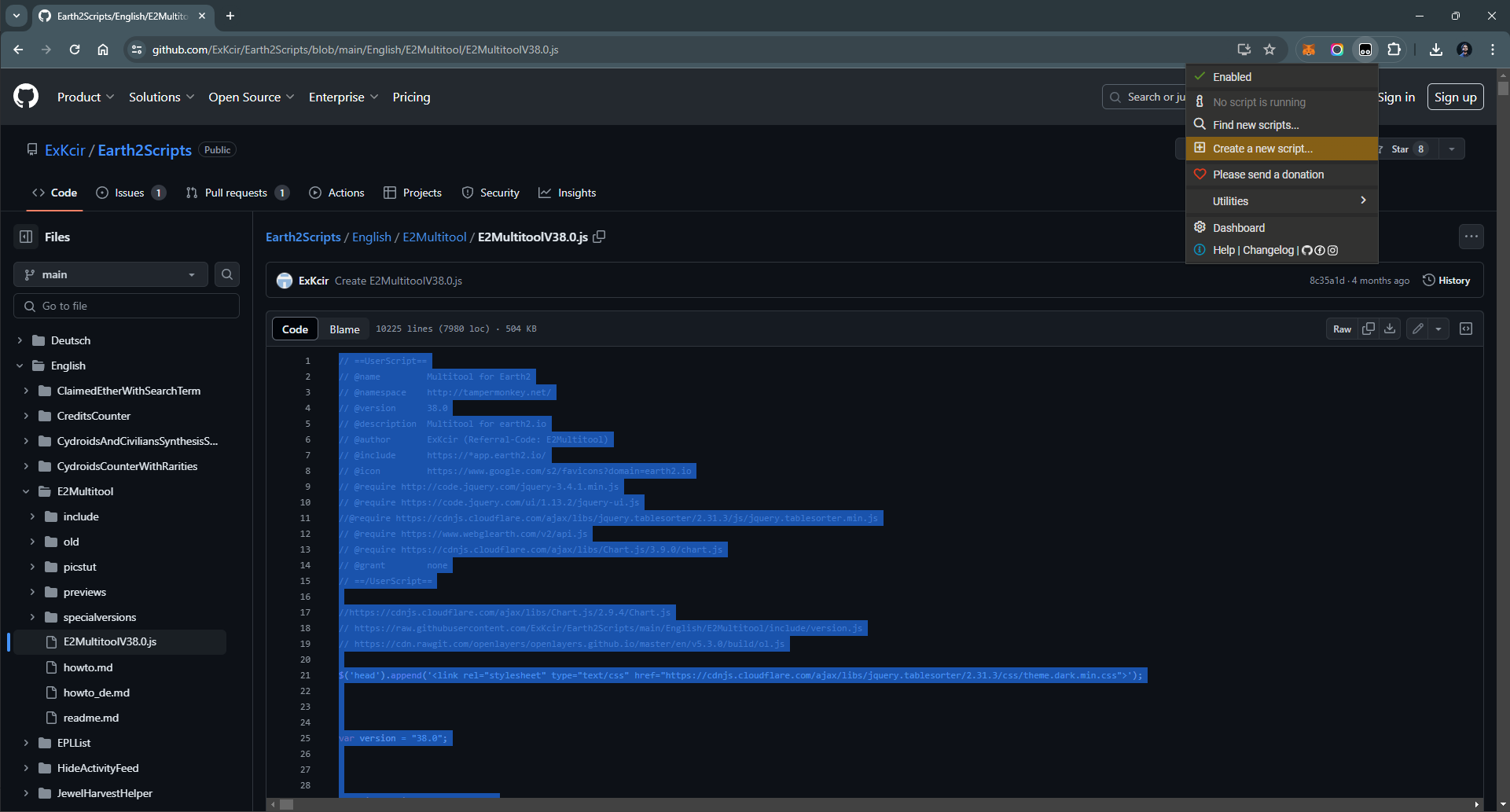Click the Sign up button
This screenshot has width=1510, height=812.
(1455, 97)
